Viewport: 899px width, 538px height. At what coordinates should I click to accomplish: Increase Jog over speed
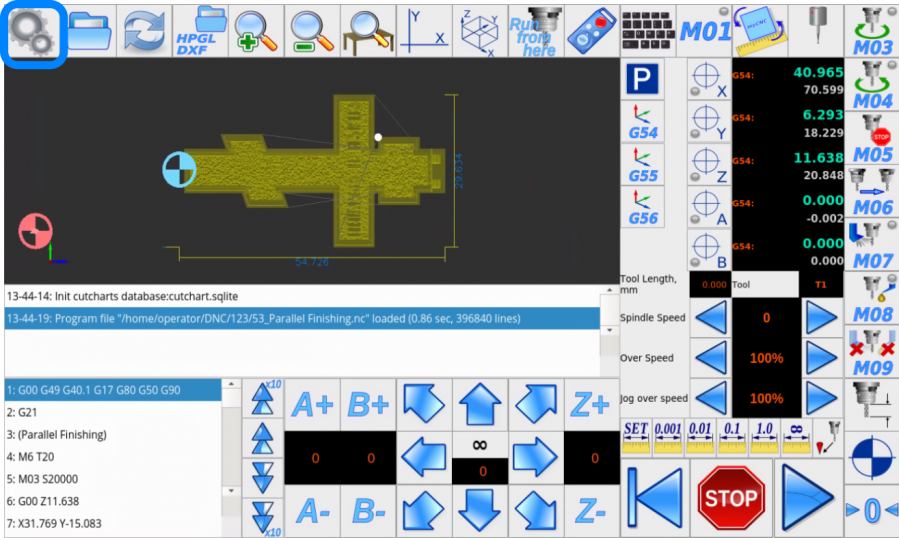(822, 397)
